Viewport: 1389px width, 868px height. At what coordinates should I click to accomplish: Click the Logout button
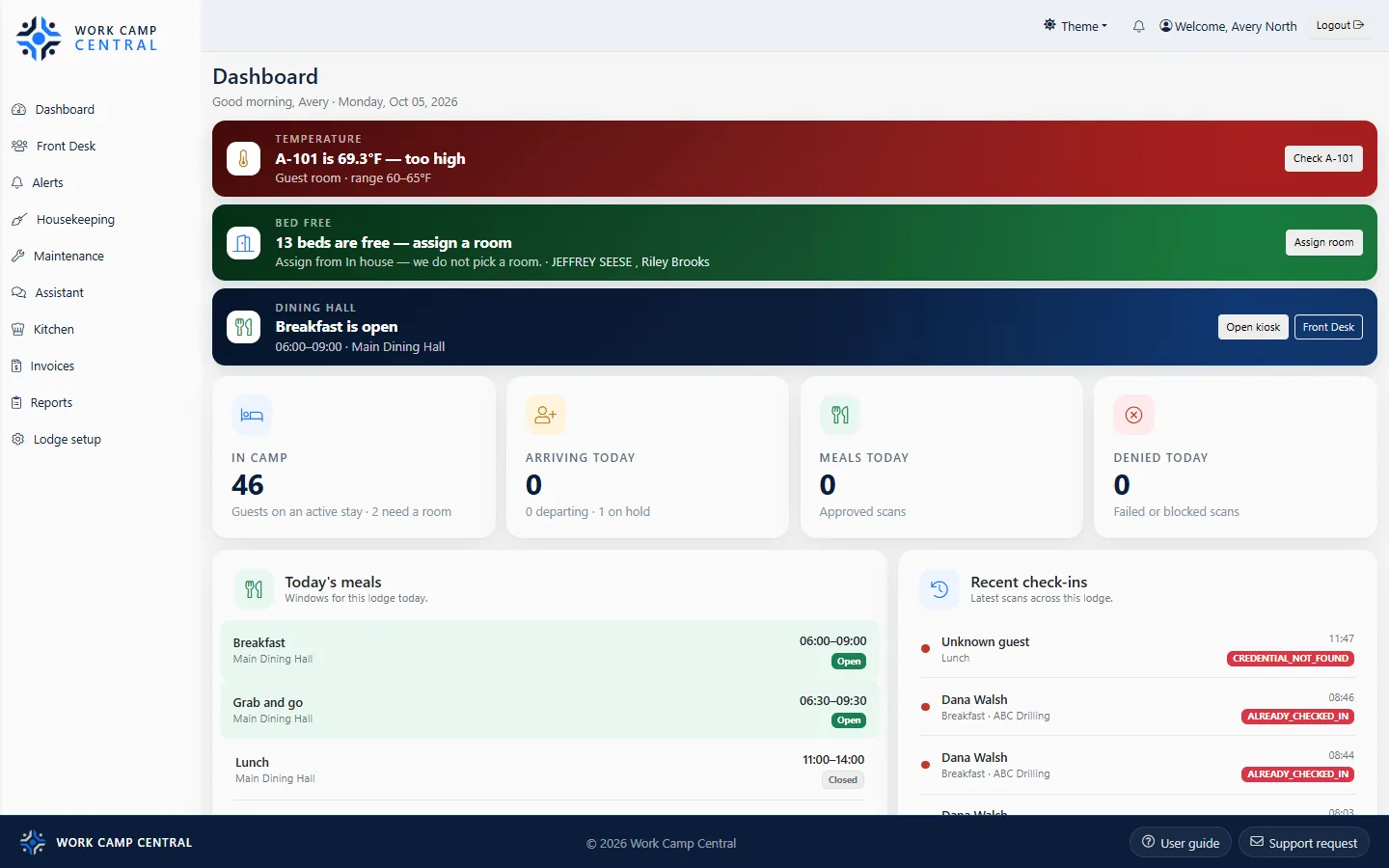(1340, 25)
